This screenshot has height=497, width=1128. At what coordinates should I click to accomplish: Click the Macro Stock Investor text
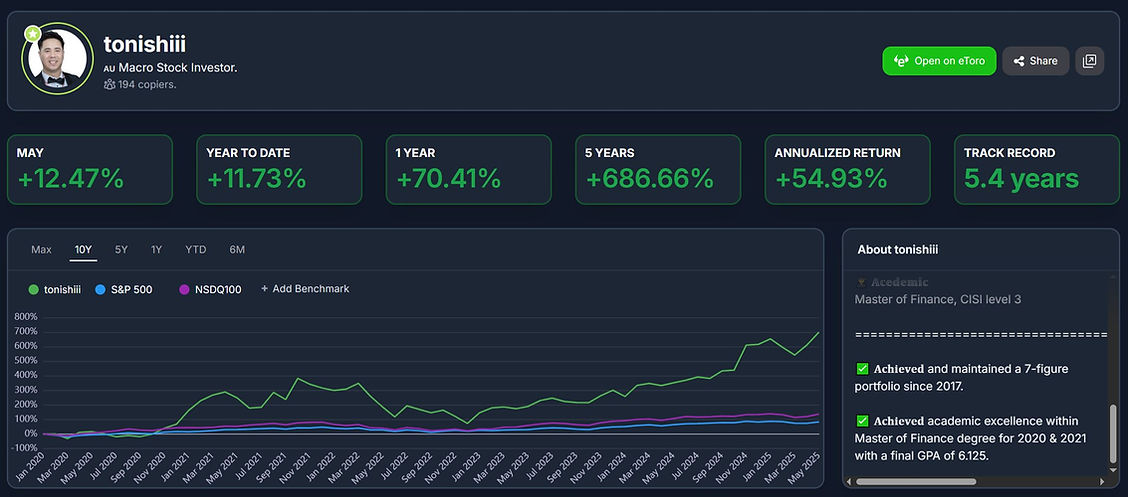178,68
